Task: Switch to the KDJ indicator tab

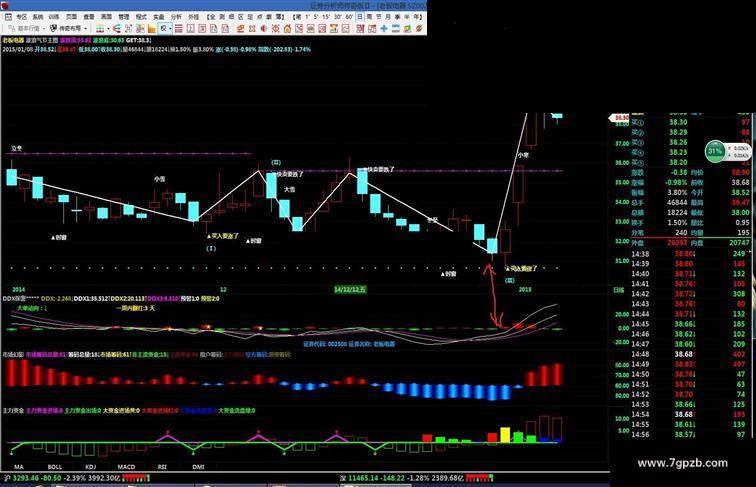Action: click(x=90, y=467)
